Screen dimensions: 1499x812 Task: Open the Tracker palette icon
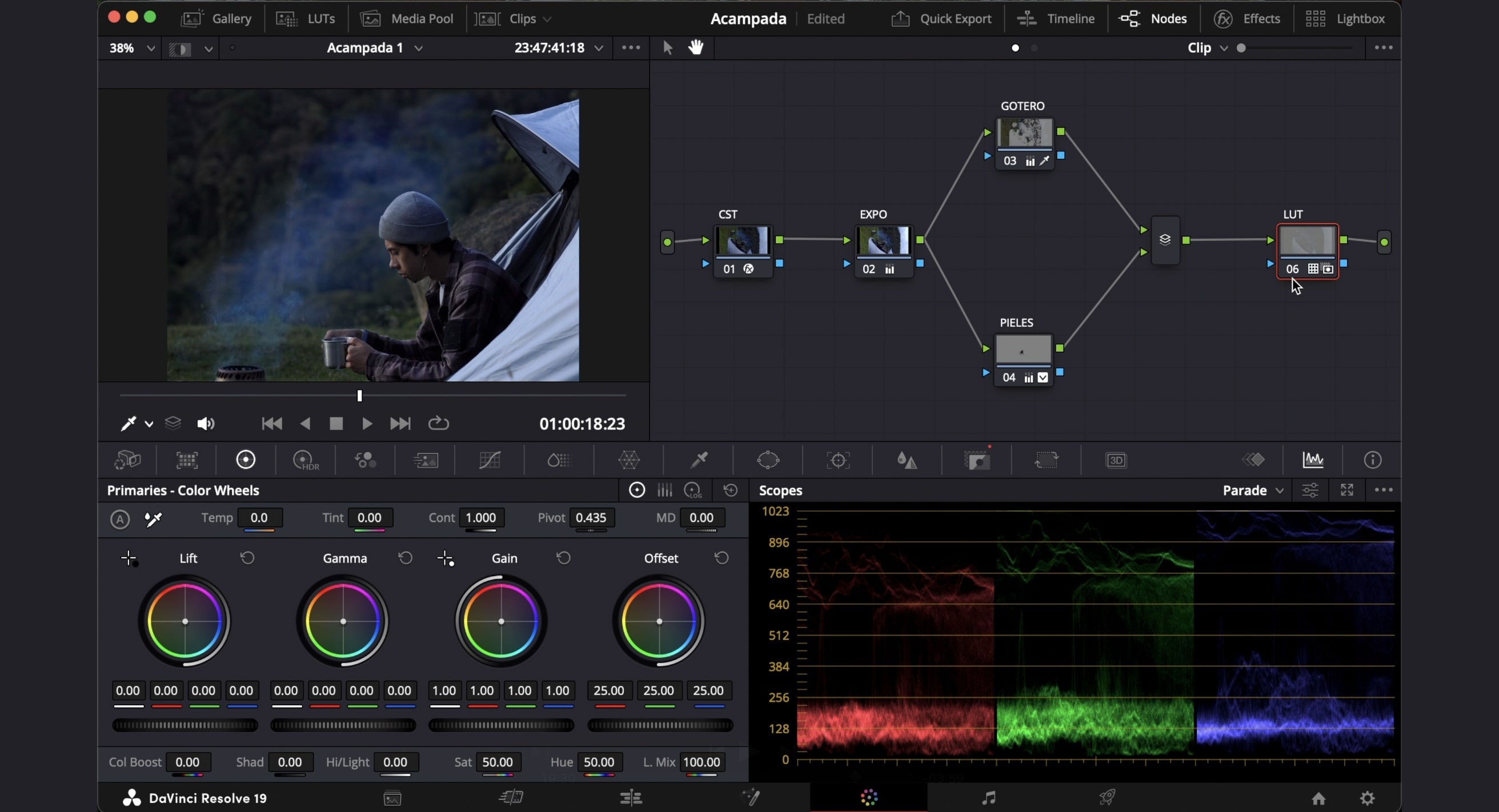pyautogui.click(x=838, y=460)
